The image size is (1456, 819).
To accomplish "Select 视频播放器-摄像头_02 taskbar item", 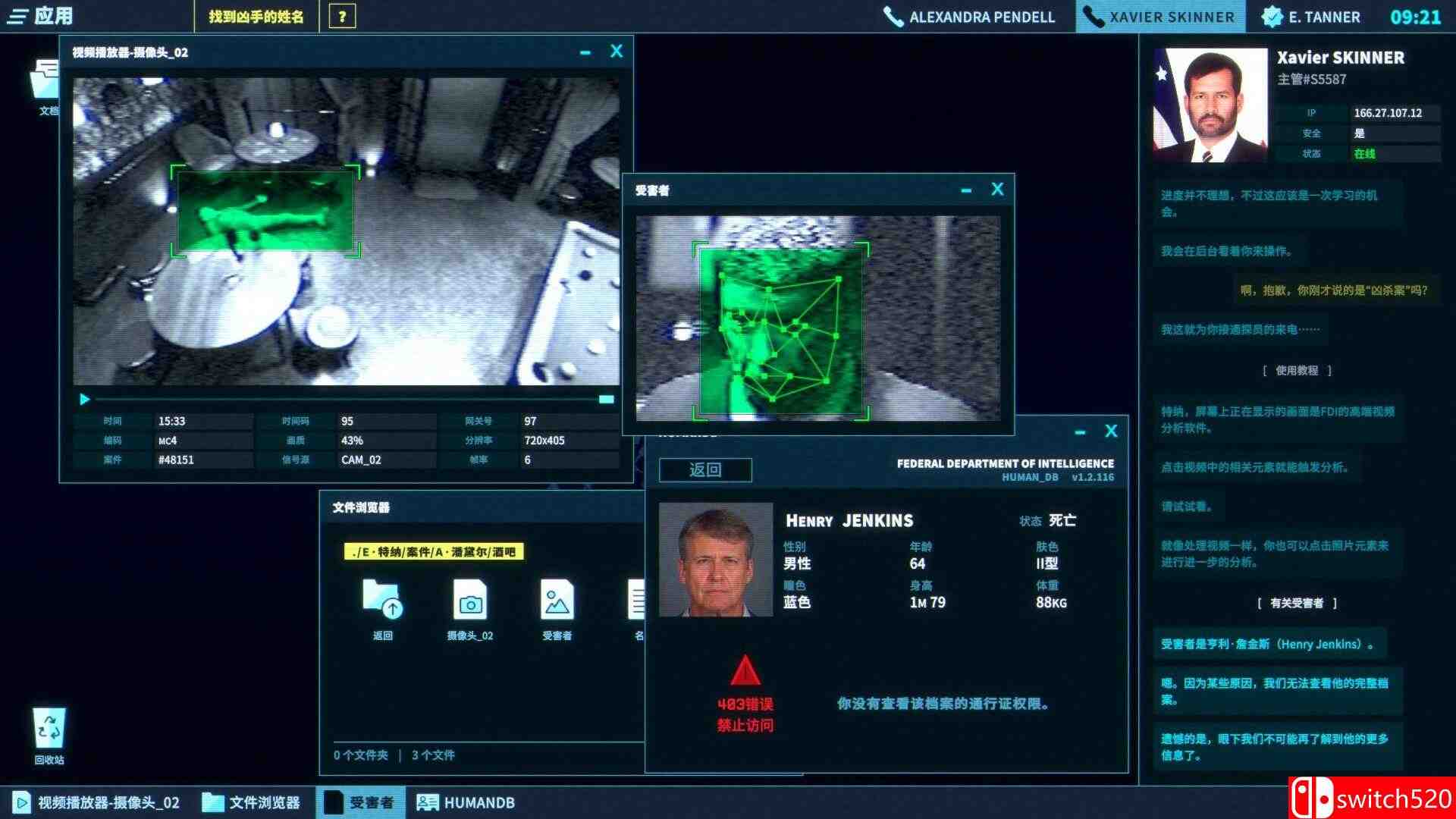I will click(97, 802).
